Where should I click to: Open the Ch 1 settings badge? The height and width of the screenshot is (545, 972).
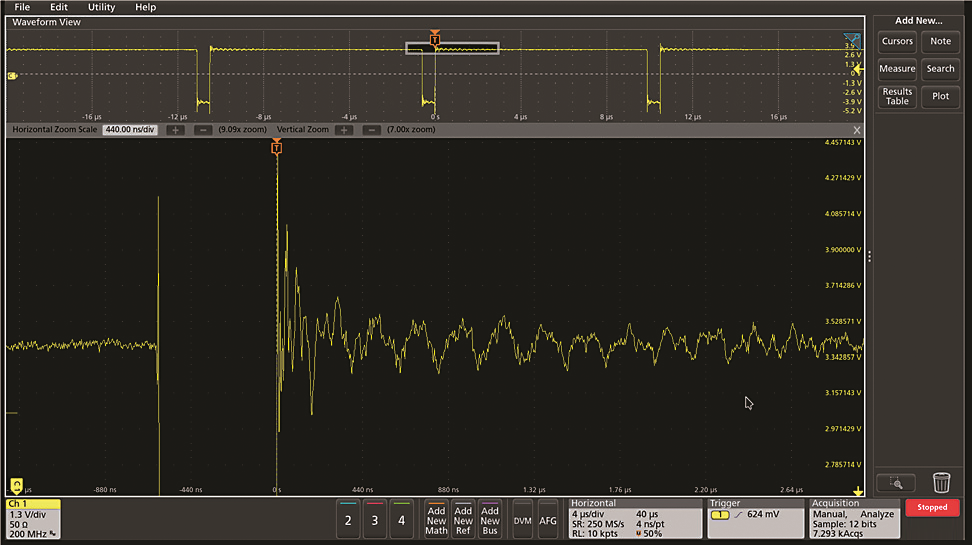pos(33,520)
